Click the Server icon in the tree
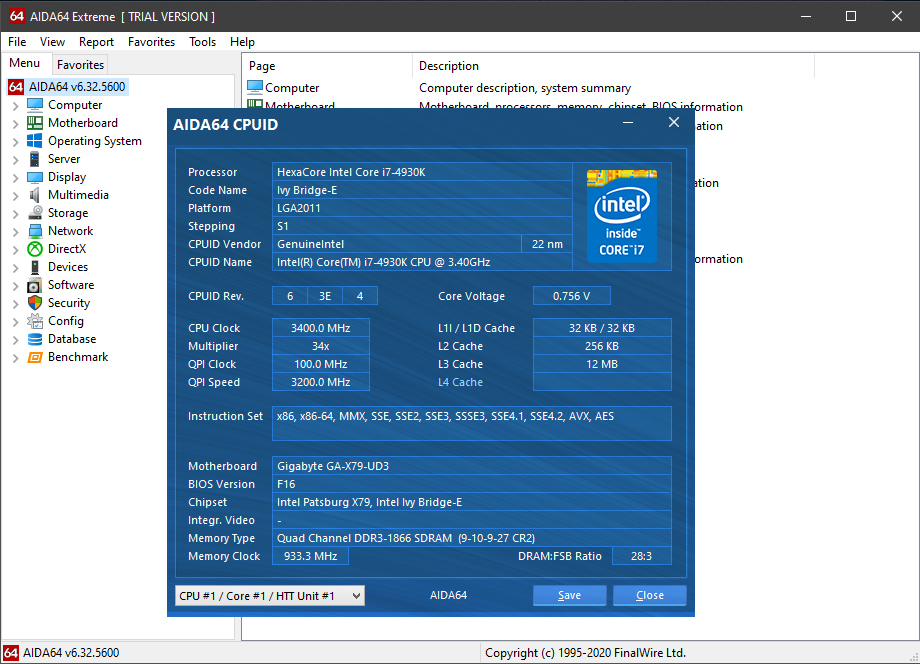The width and height of the screenshot is (920, 664). coord(35,159)
